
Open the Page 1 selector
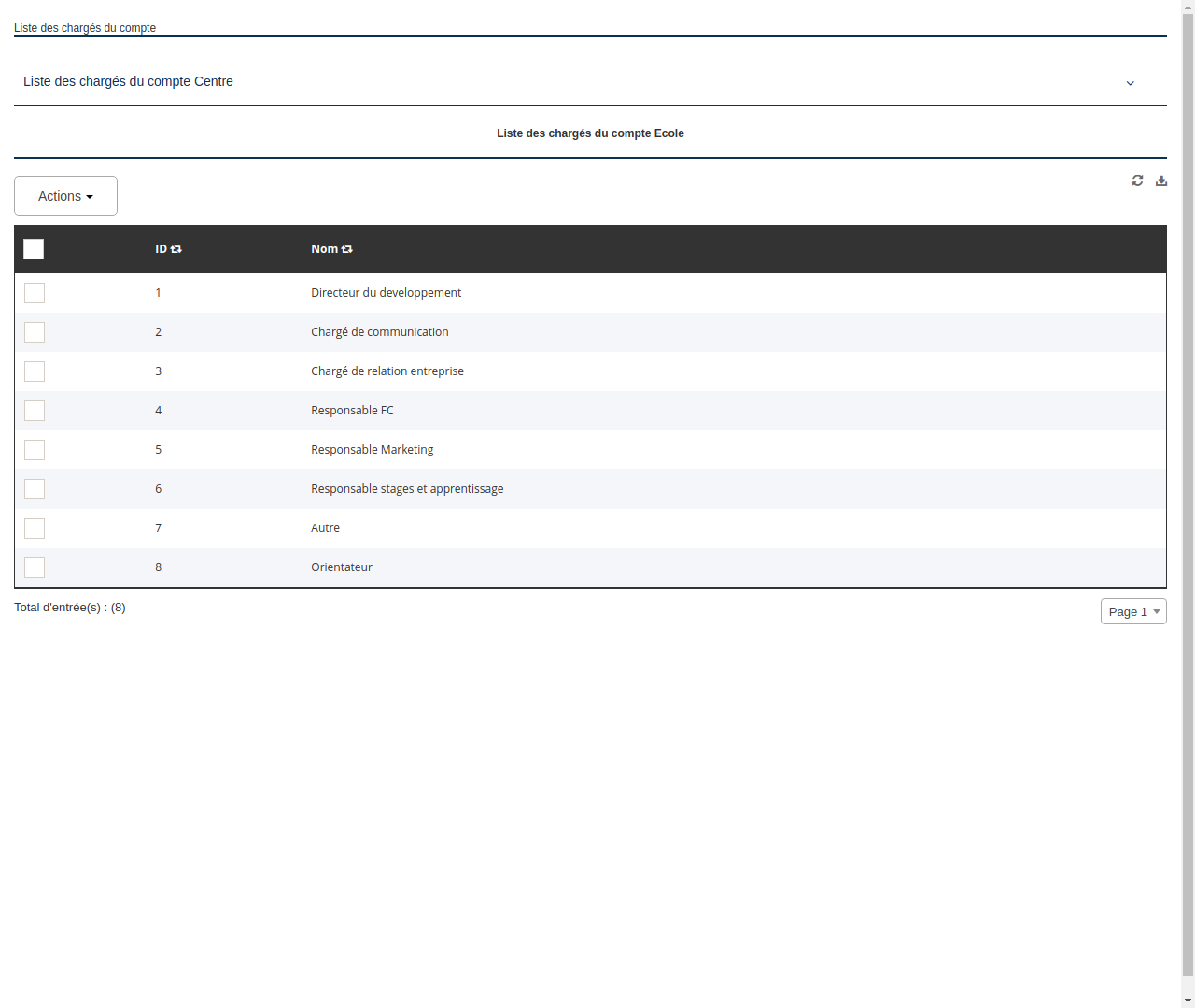[x=1132, y=611]
